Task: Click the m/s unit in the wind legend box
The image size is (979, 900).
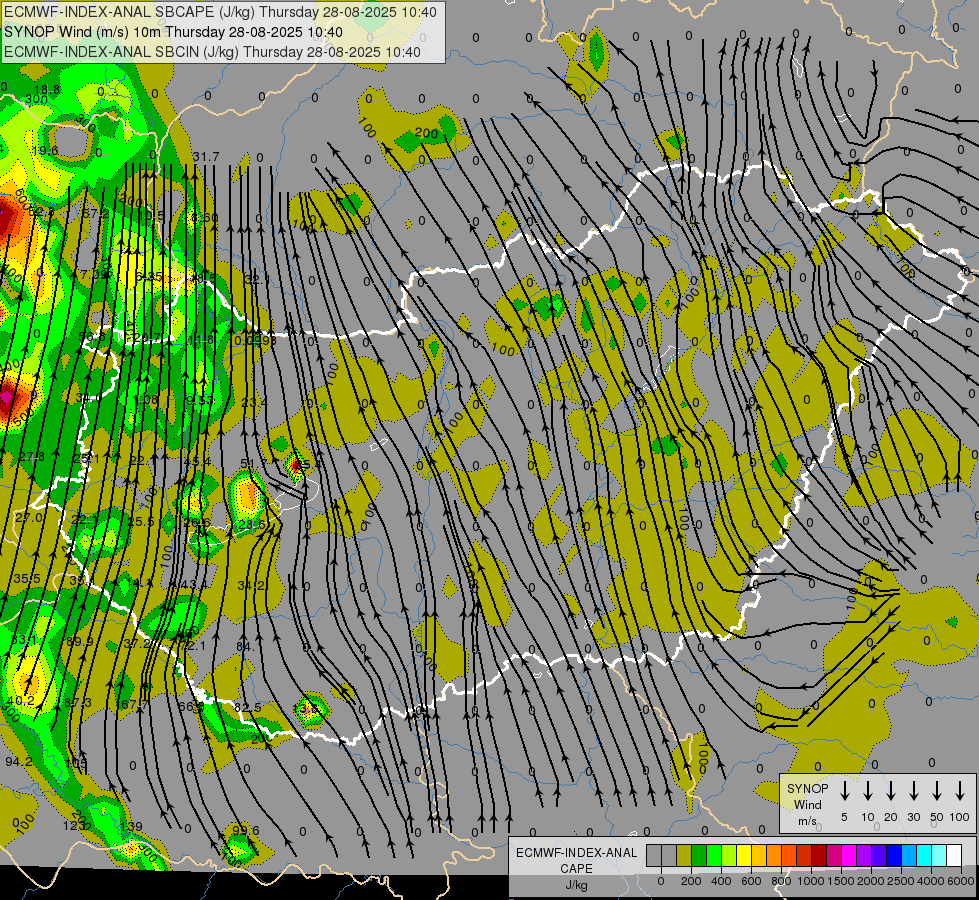Action: pos(807,821)
